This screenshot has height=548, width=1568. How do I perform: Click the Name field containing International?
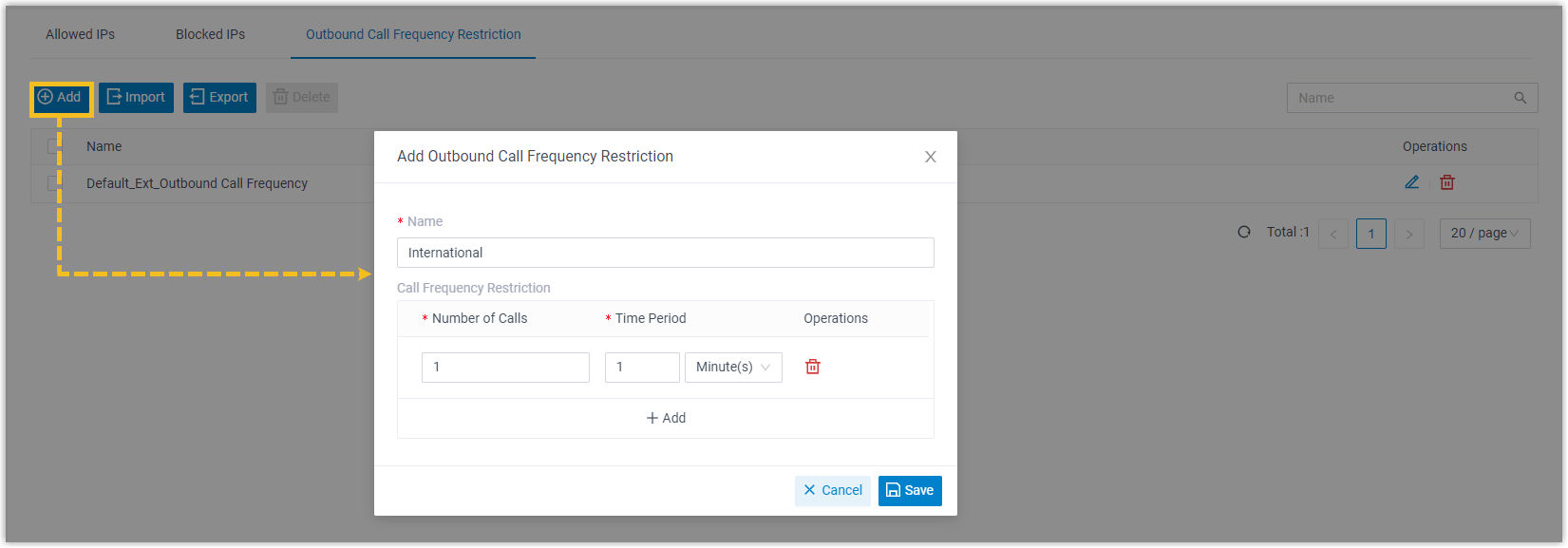pos(666,253)
